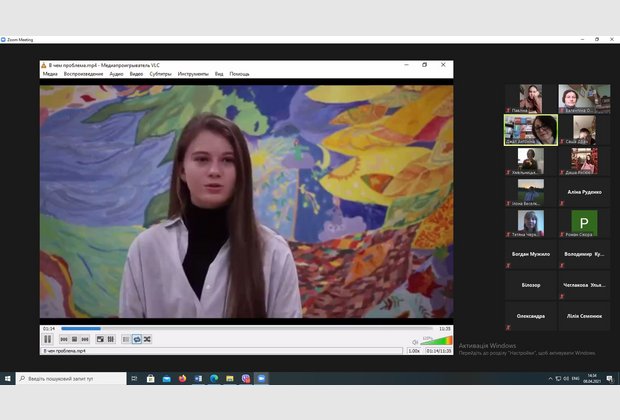Open the Инструменты menu
620x420 pixels.
pos(193,74)
